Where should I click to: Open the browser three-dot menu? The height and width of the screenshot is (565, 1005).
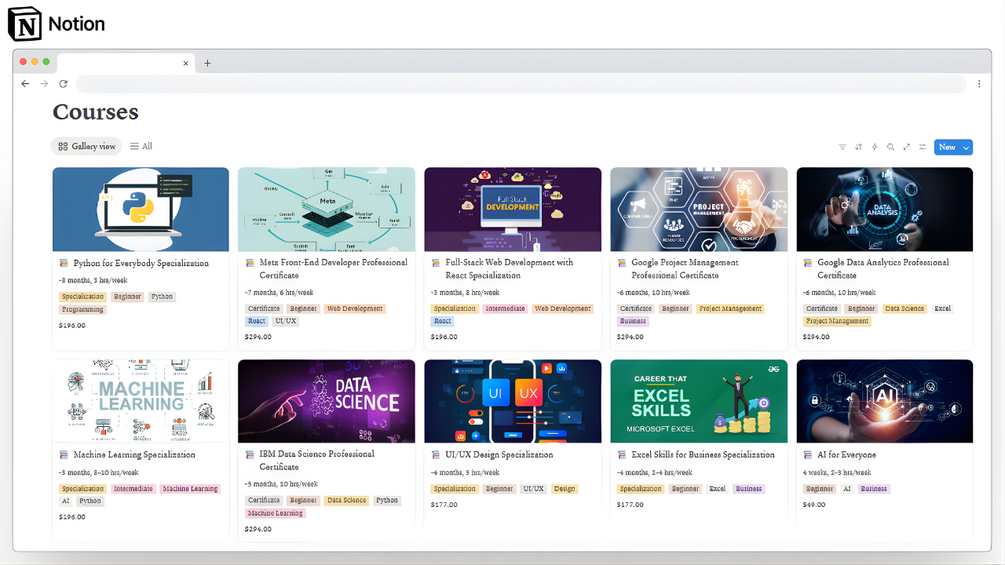click(x=979, y=83)
